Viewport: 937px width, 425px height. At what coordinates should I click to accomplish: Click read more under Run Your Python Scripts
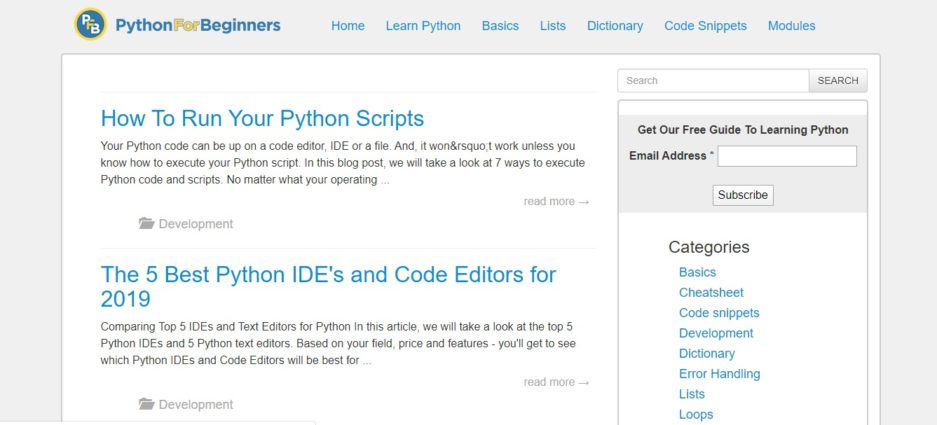(556, 201)
